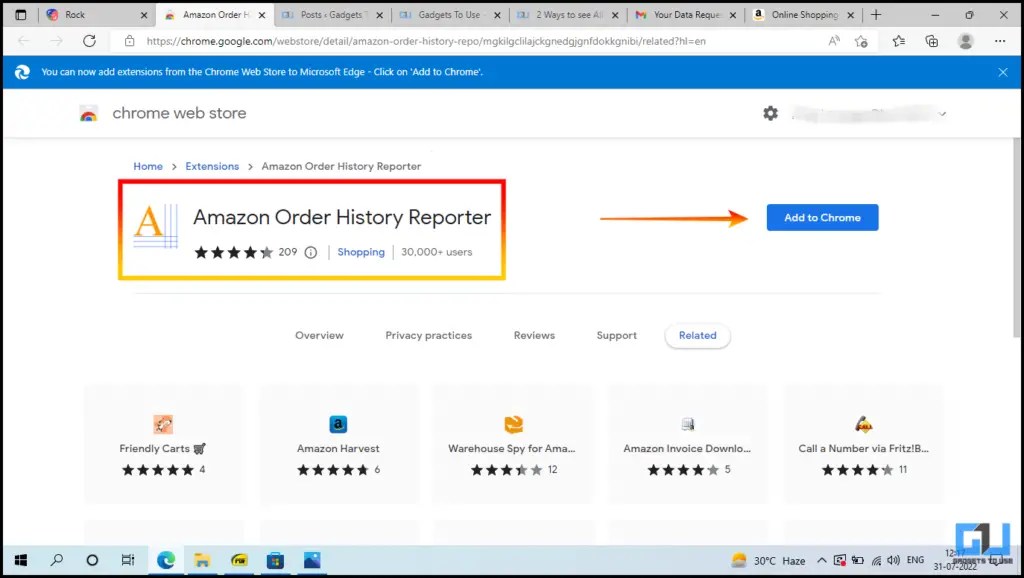The width and height of the screenshot is (1024, 578).
Task: Open the Amazon Invoice Download extension icon
Action: pyautogui.click(x=687, y=424)
